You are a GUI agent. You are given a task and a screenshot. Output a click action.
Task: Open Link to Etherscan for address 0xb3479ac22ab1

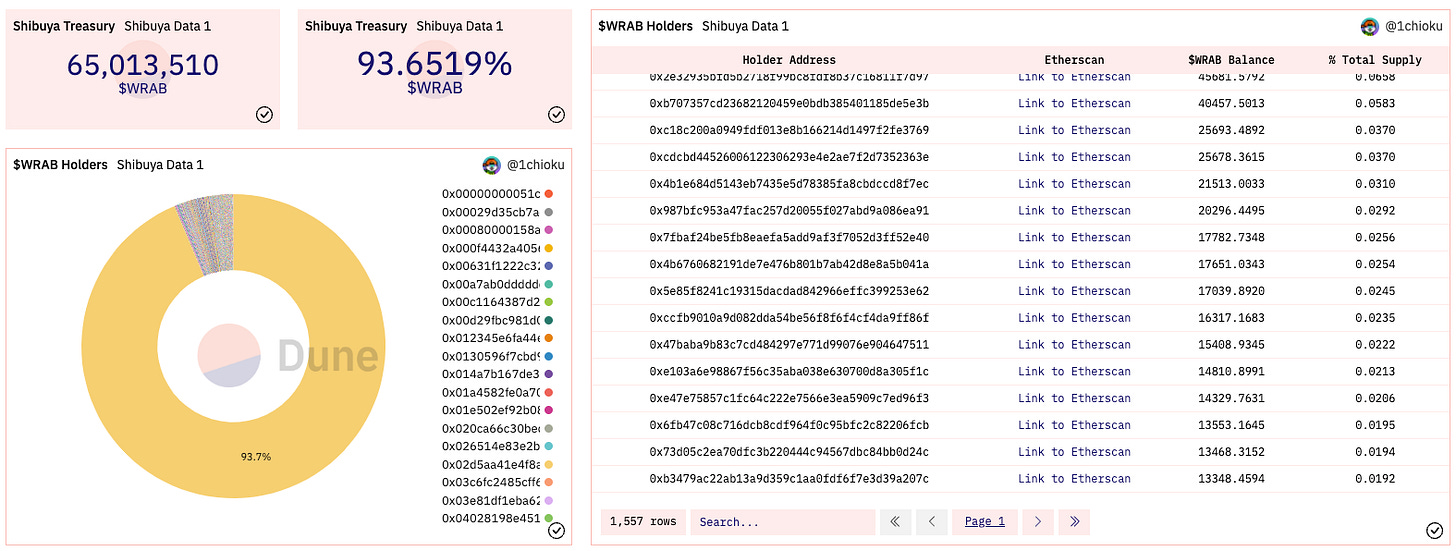[1074, 479]
